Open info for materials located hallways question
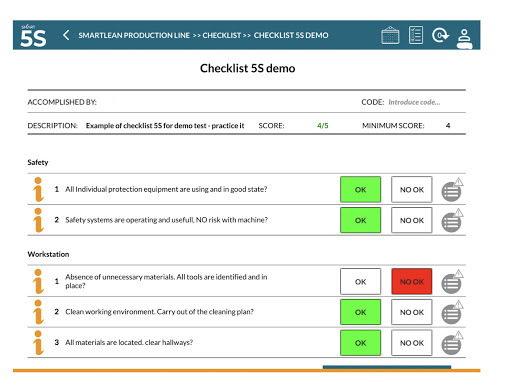 tap(38, 343)
